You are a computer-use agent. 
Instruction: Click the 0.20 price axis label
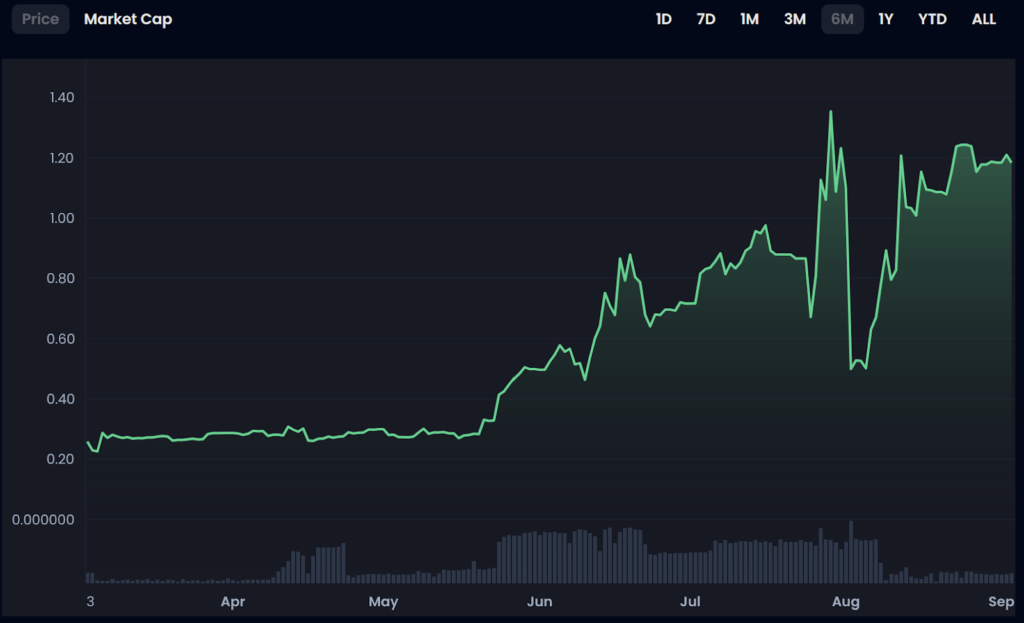[x=61, y=459]
